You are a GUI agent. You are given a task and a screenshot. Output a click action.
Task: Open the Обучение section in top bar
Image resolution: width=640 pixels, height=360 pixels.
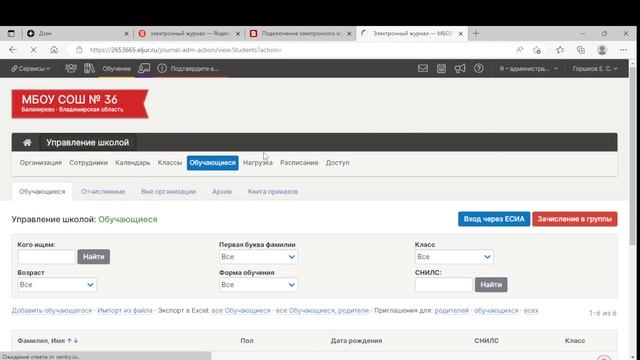coord(116,69)
